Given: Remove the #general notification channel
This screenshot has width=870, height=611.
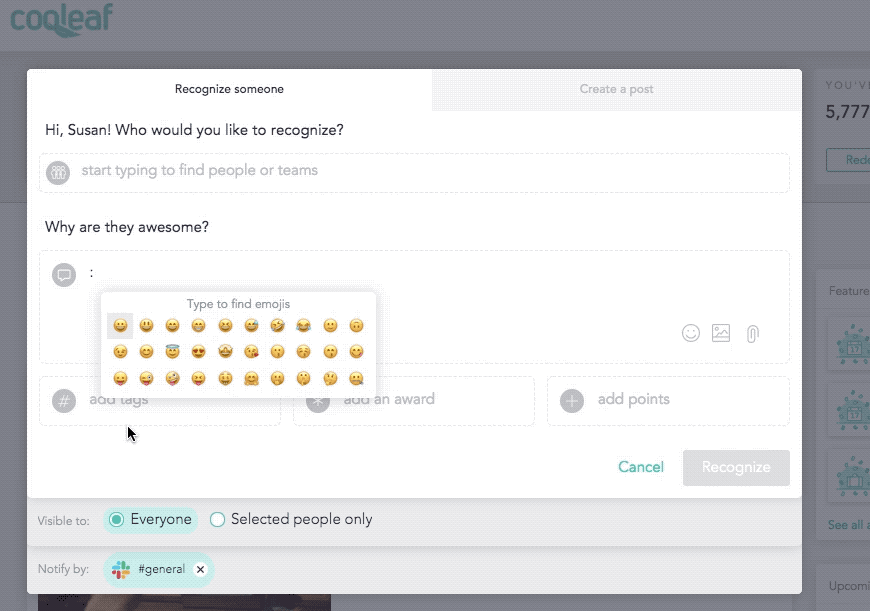Looking at the screenshot, I should click(200, 569).
